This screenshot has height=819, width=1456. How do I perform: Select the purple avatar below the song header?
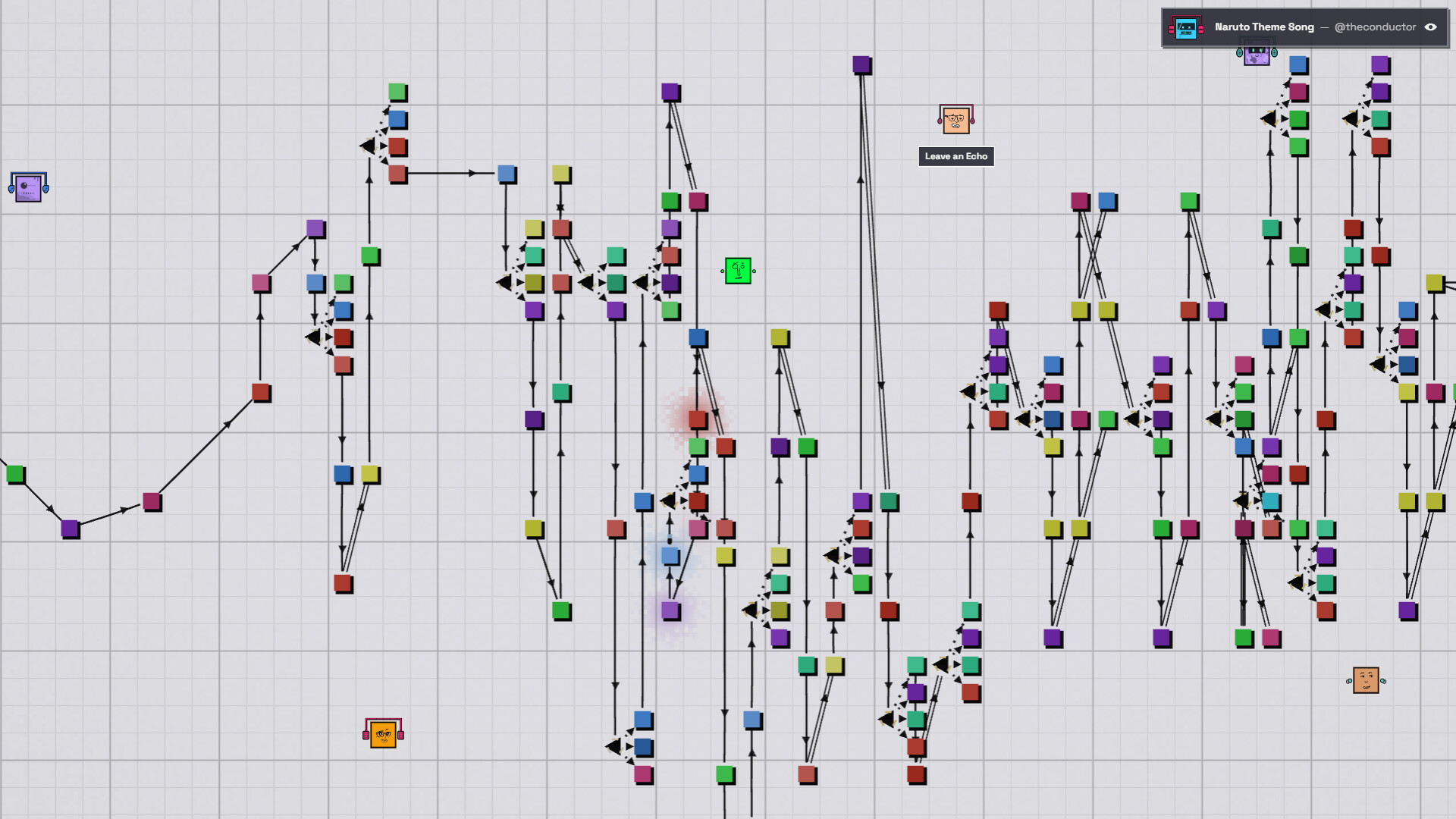[1257, 53]
